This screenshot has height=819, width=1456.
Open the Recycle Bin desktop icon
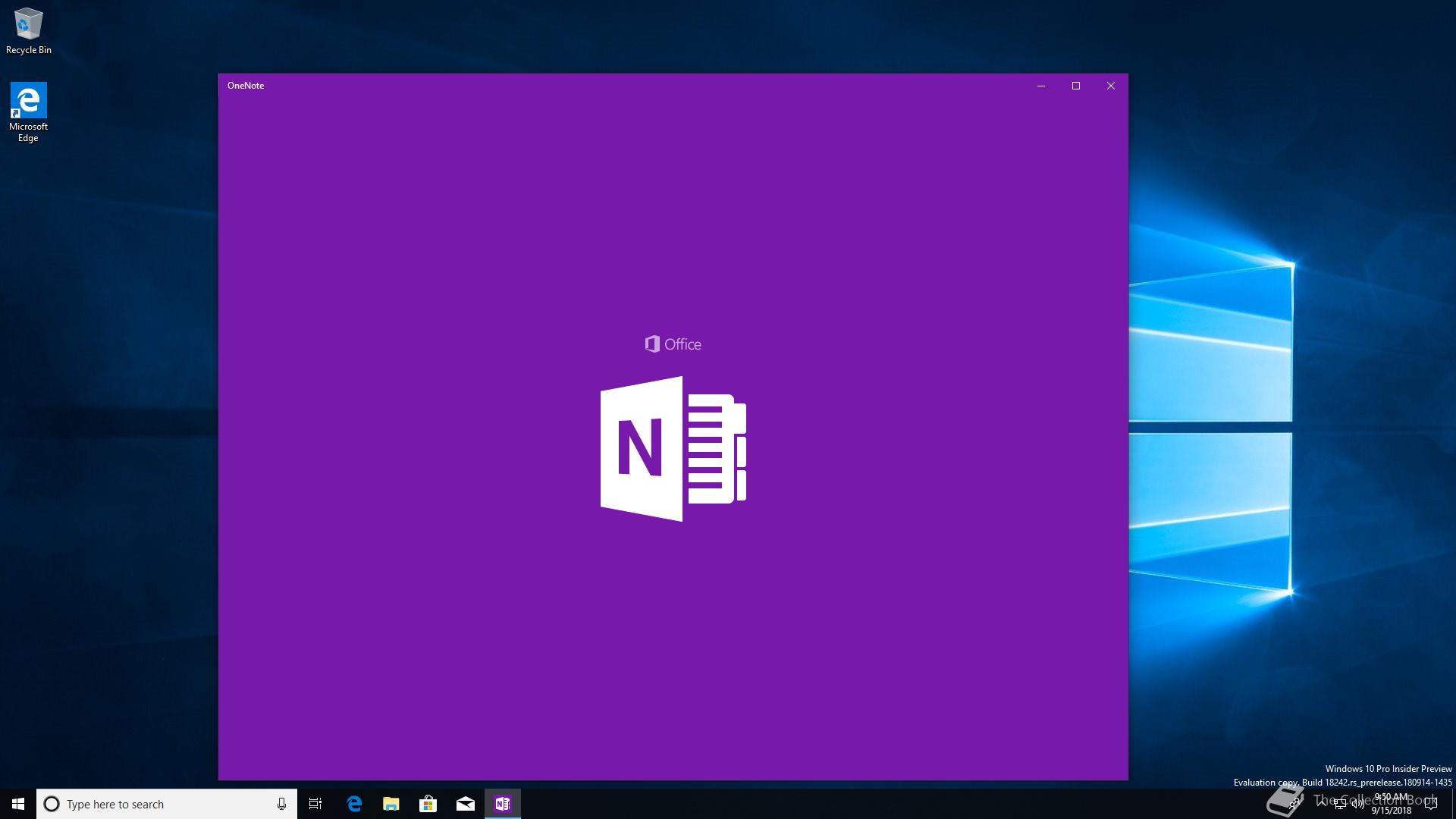point(28,30)
